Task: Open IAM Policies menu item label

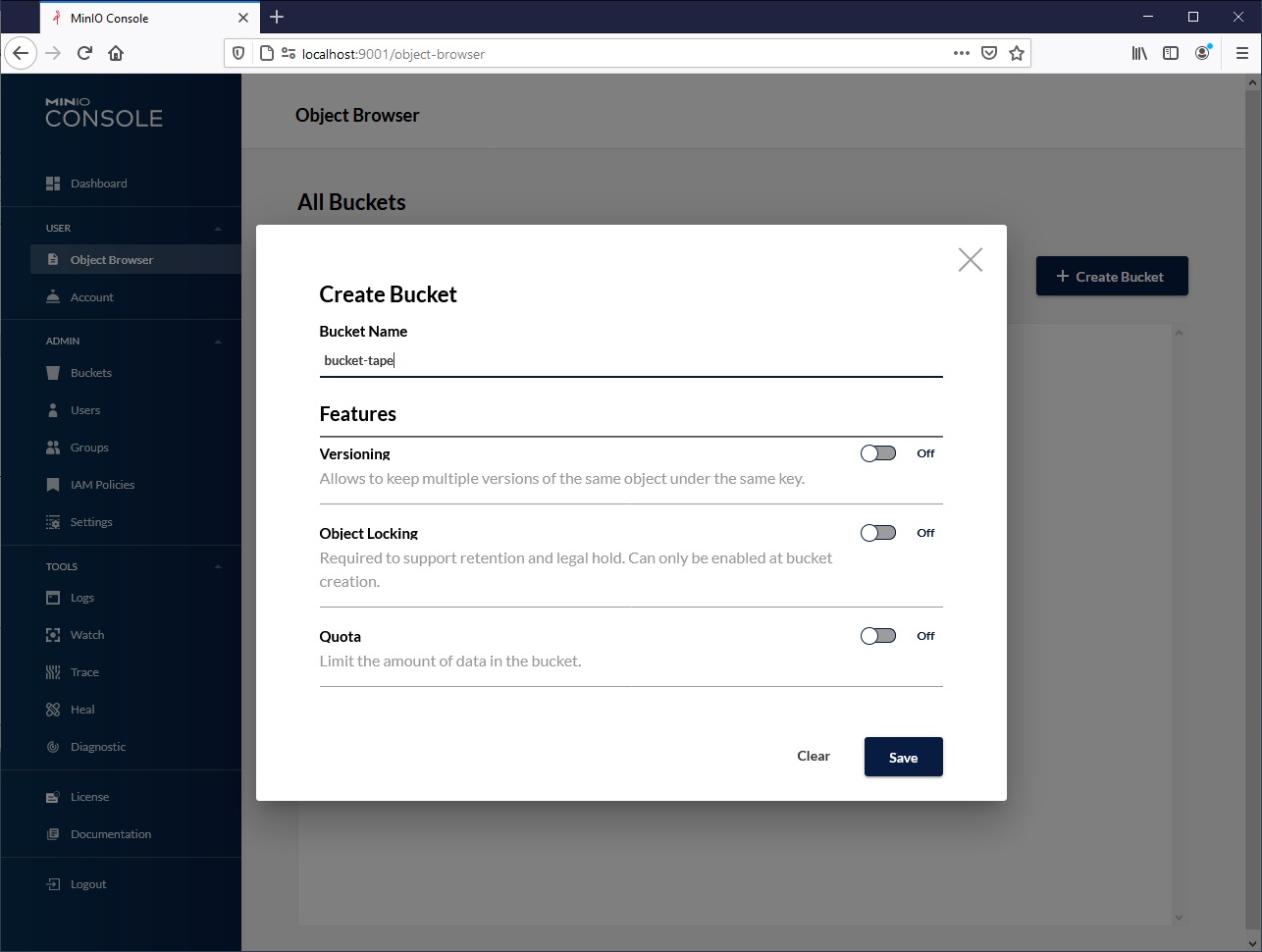Action: [x=103, y=485]
